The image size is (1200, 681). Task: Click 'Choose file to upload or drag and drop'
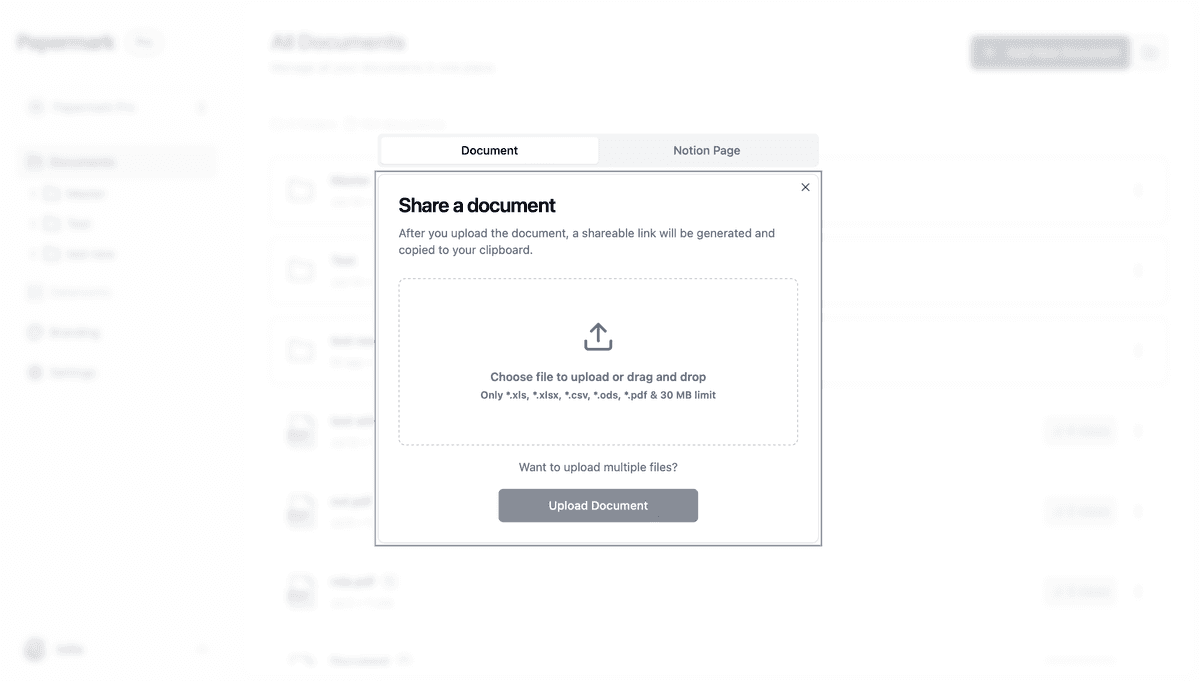pyautogui.click(x=598, y=377)
